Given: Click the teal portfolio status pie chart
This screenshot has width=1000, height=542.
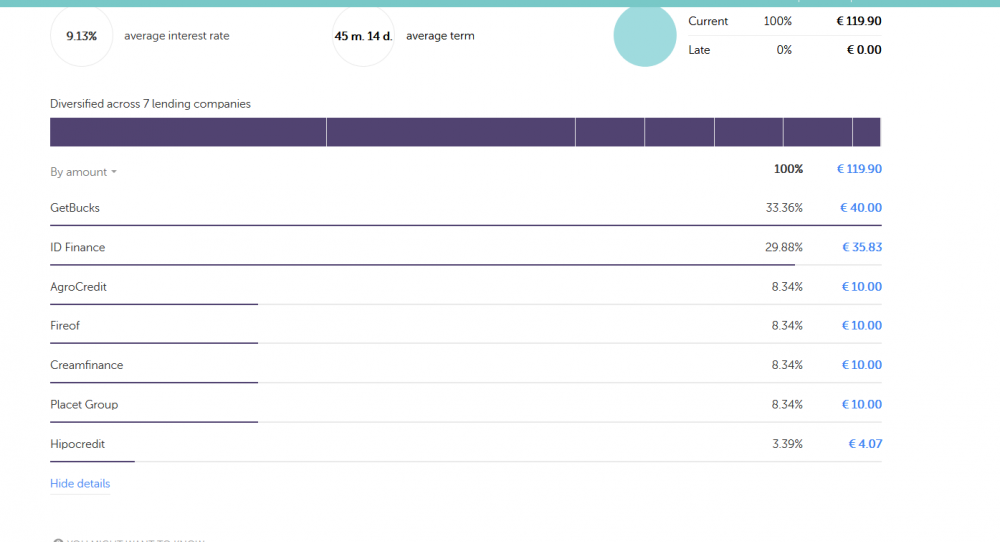Looking at the screenshot, I should click(645, 36).
